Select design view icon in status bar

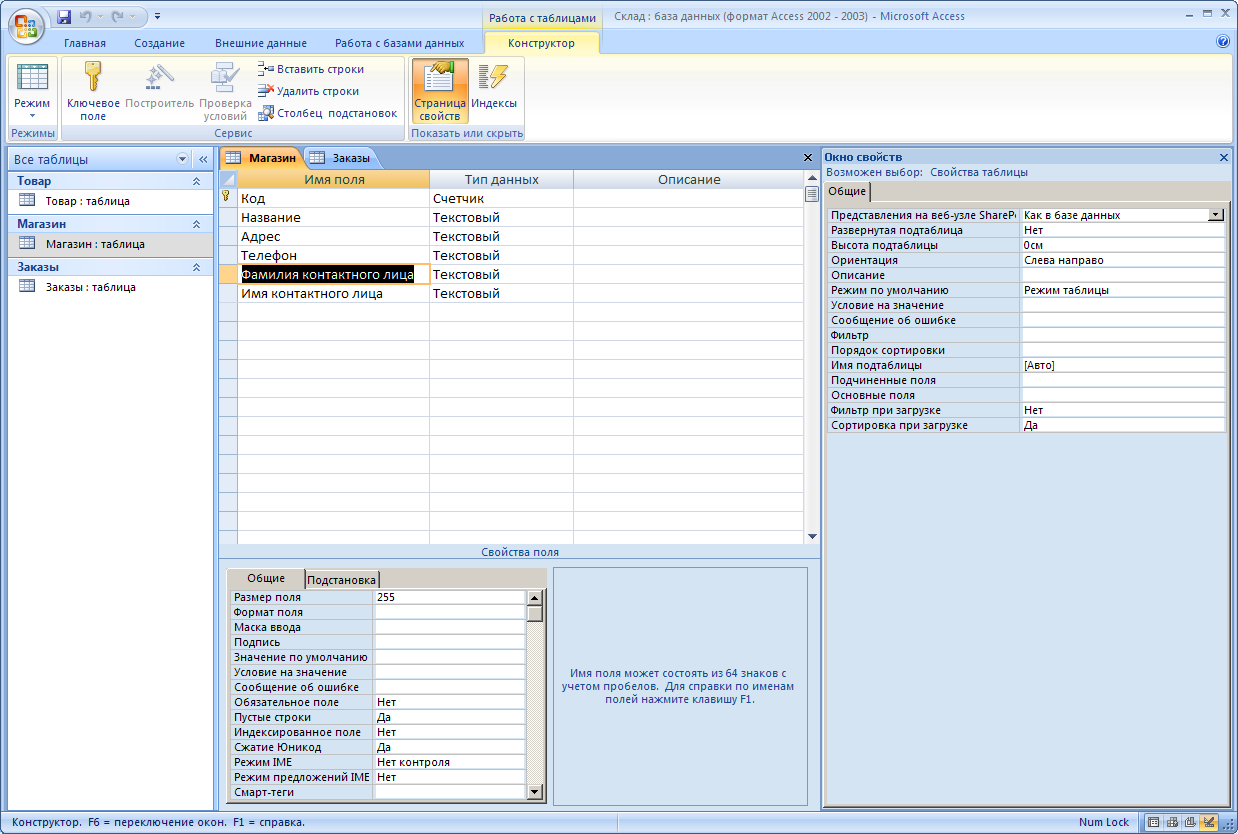coord(1208,822)
